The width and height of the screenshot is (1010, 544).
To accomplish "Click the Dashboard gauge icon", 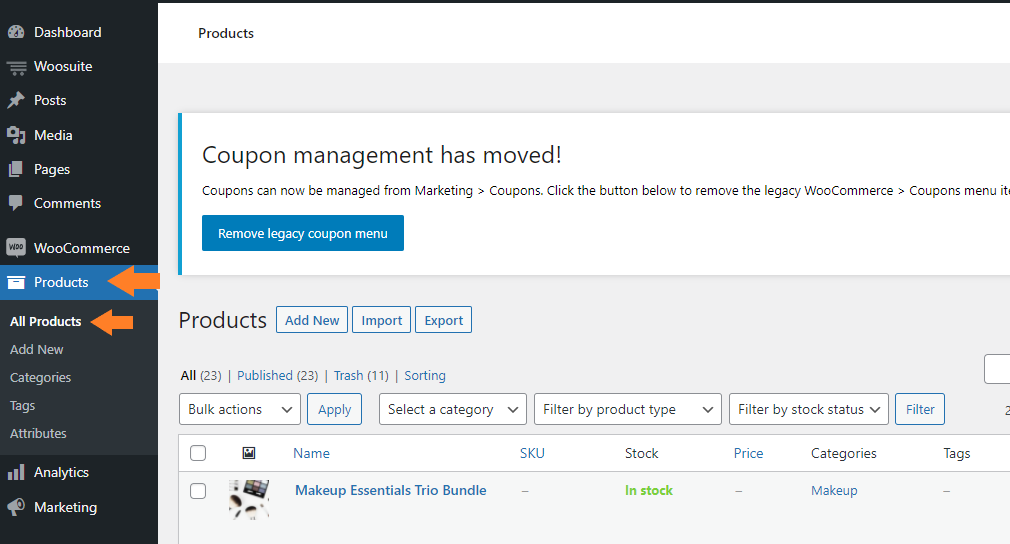I will tap(16, 32).
